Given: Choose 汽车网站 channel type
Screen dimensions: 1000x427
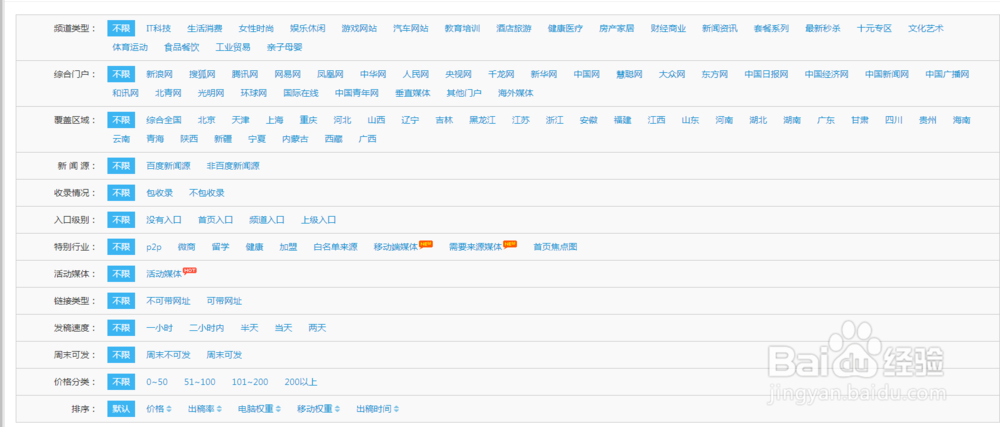Looking at the screenshot, I should tap(411, 29).
